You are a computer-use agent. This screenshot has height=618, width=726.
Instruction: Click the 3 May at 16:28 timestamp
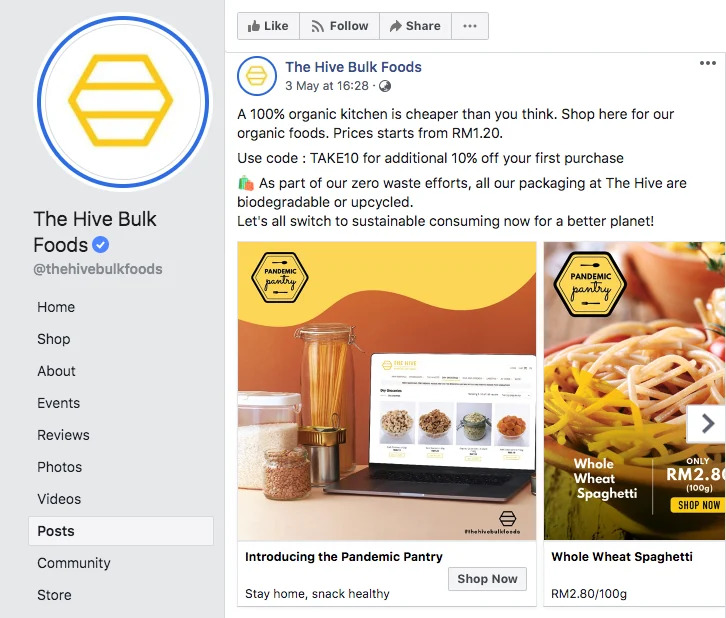point(327,86)
